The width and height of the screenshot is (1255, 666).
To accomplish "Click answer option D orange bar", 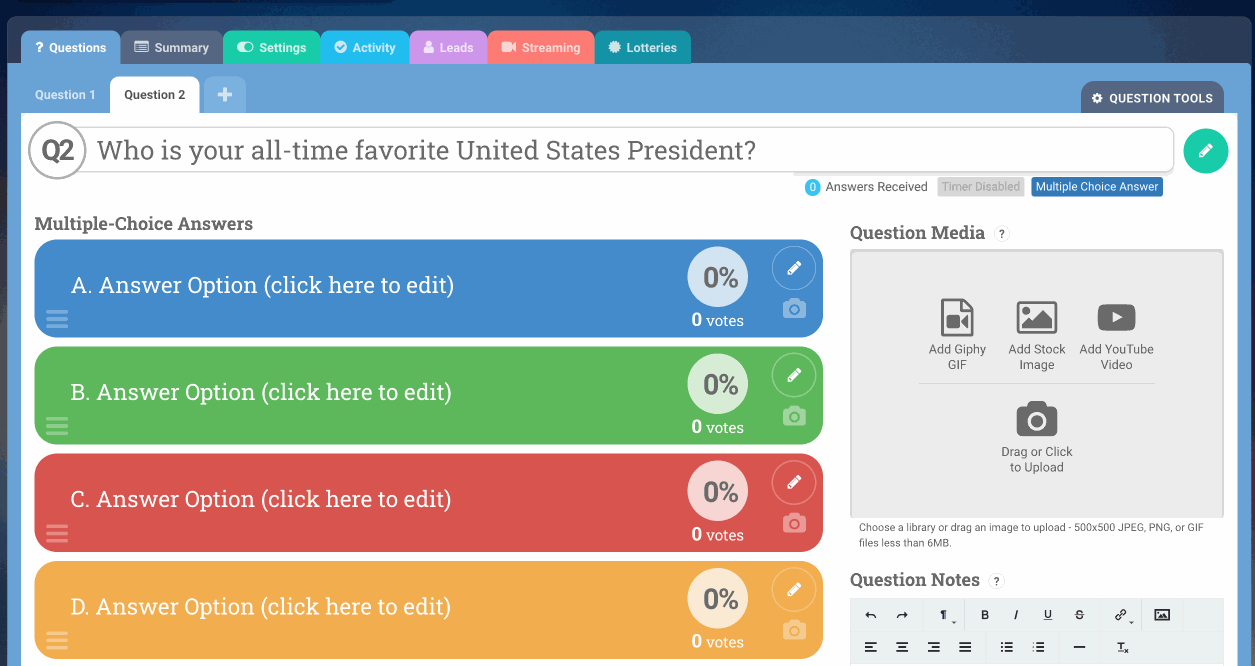I will (x=428, y=609).
